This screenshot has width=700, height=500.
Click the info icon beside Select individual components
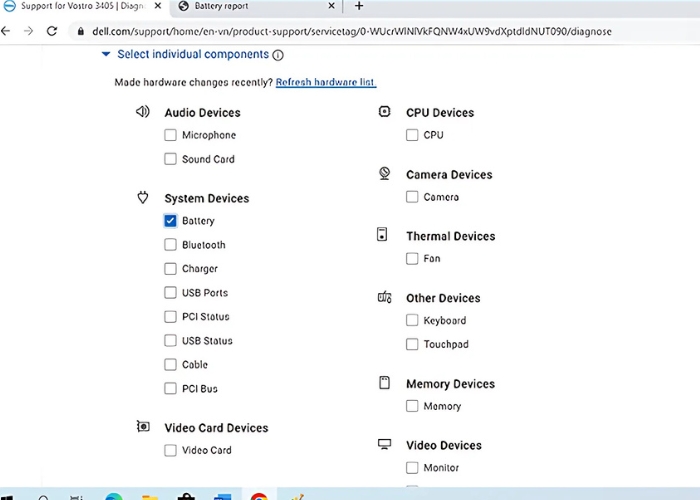click(278, 56)
